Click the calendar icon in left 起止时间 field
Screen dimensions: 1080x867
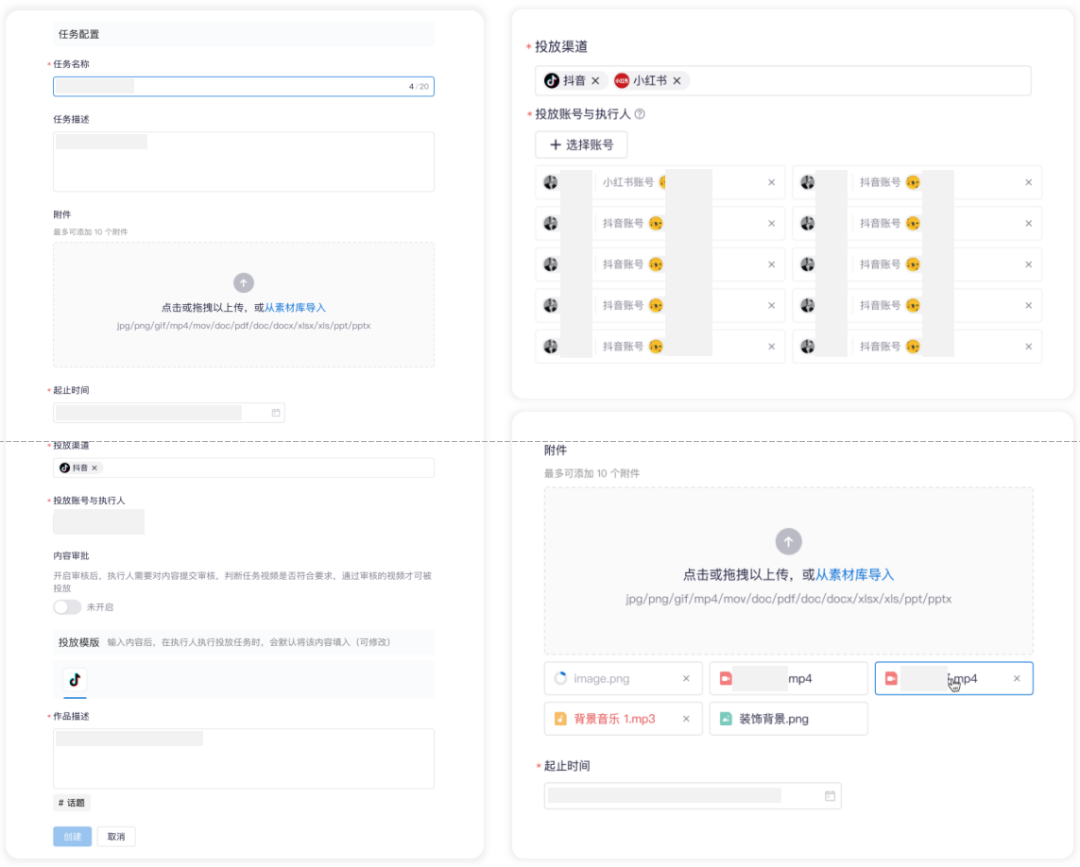coord(276,412)
